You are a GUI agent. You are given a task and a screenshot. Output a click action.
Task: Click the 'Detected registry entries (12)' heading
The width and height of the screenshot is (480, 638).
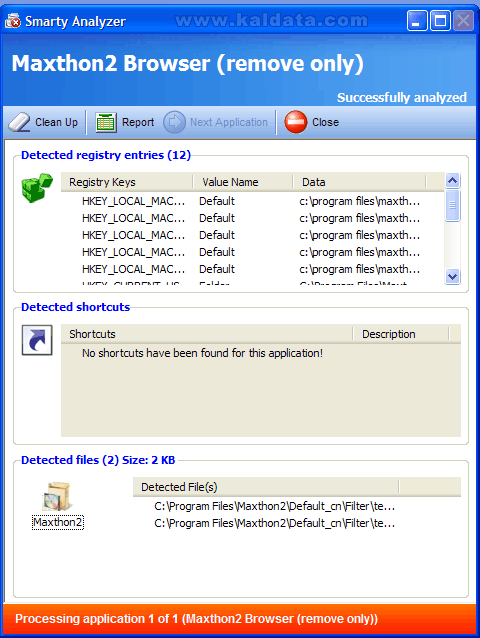[x=106, y=155]
